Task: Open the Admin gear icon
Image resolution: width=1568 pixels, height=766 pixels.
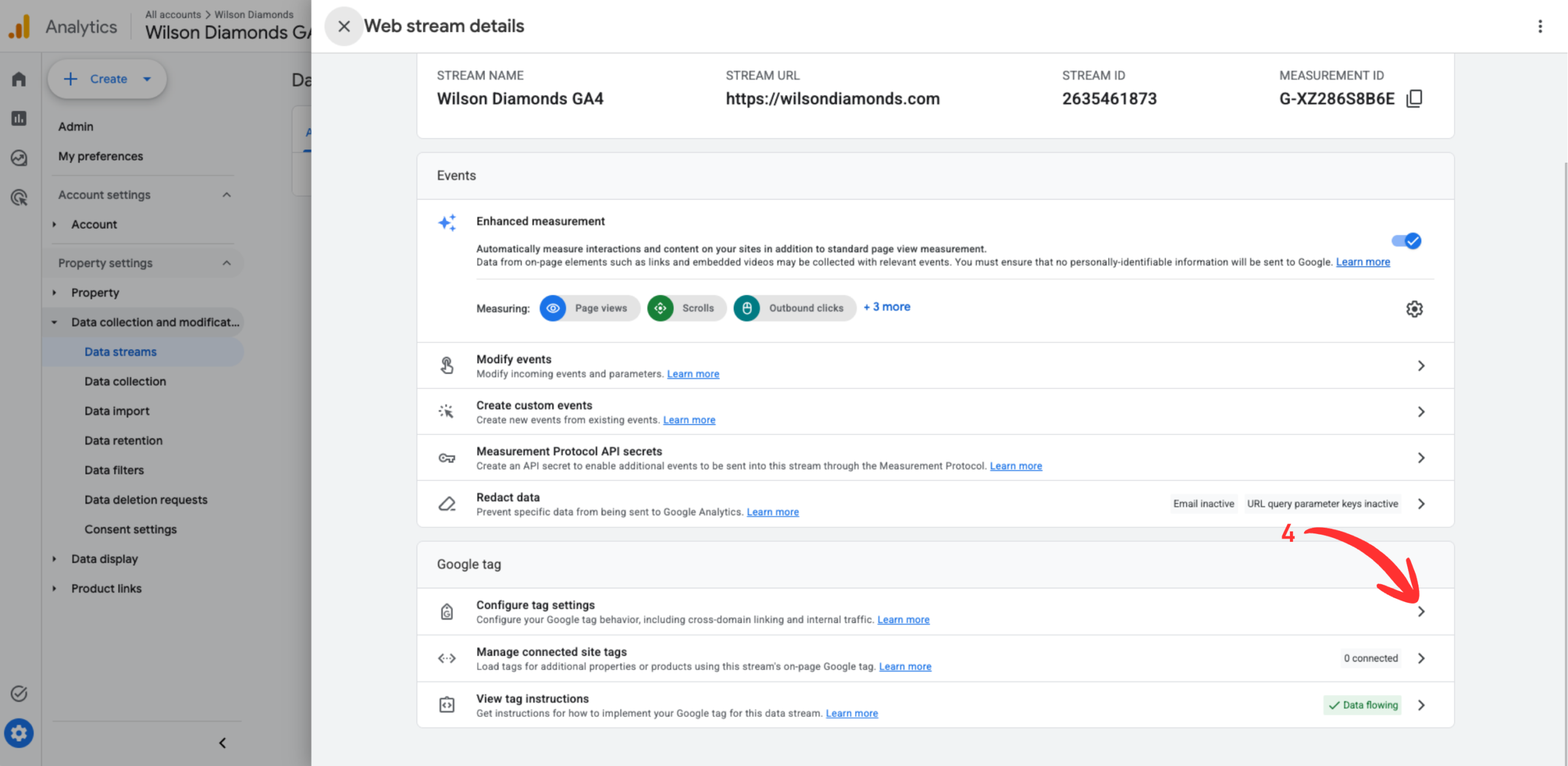Action: pyautogui.click(x=19, y=733)
